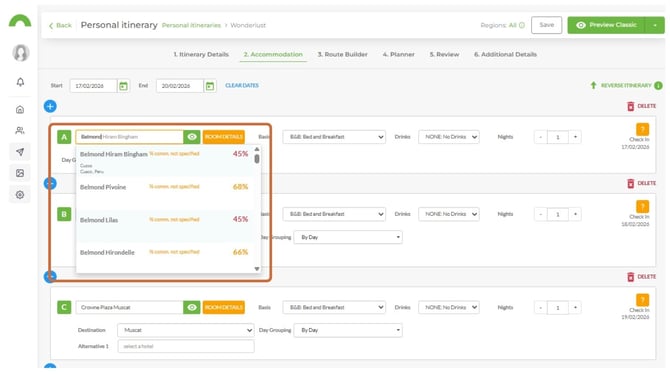Open Basis dropdown in row C
Screen dimensions: 670x375
pyautogui.click(x=334, y=308)
